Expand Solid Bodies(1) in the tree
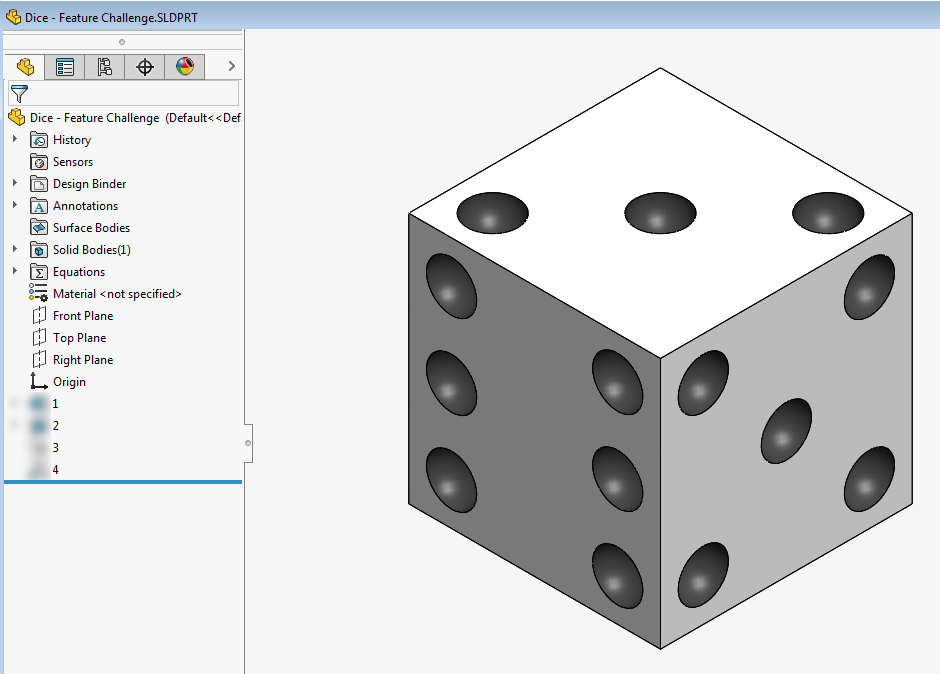940x674 pixels. click(x=13, y=249)
